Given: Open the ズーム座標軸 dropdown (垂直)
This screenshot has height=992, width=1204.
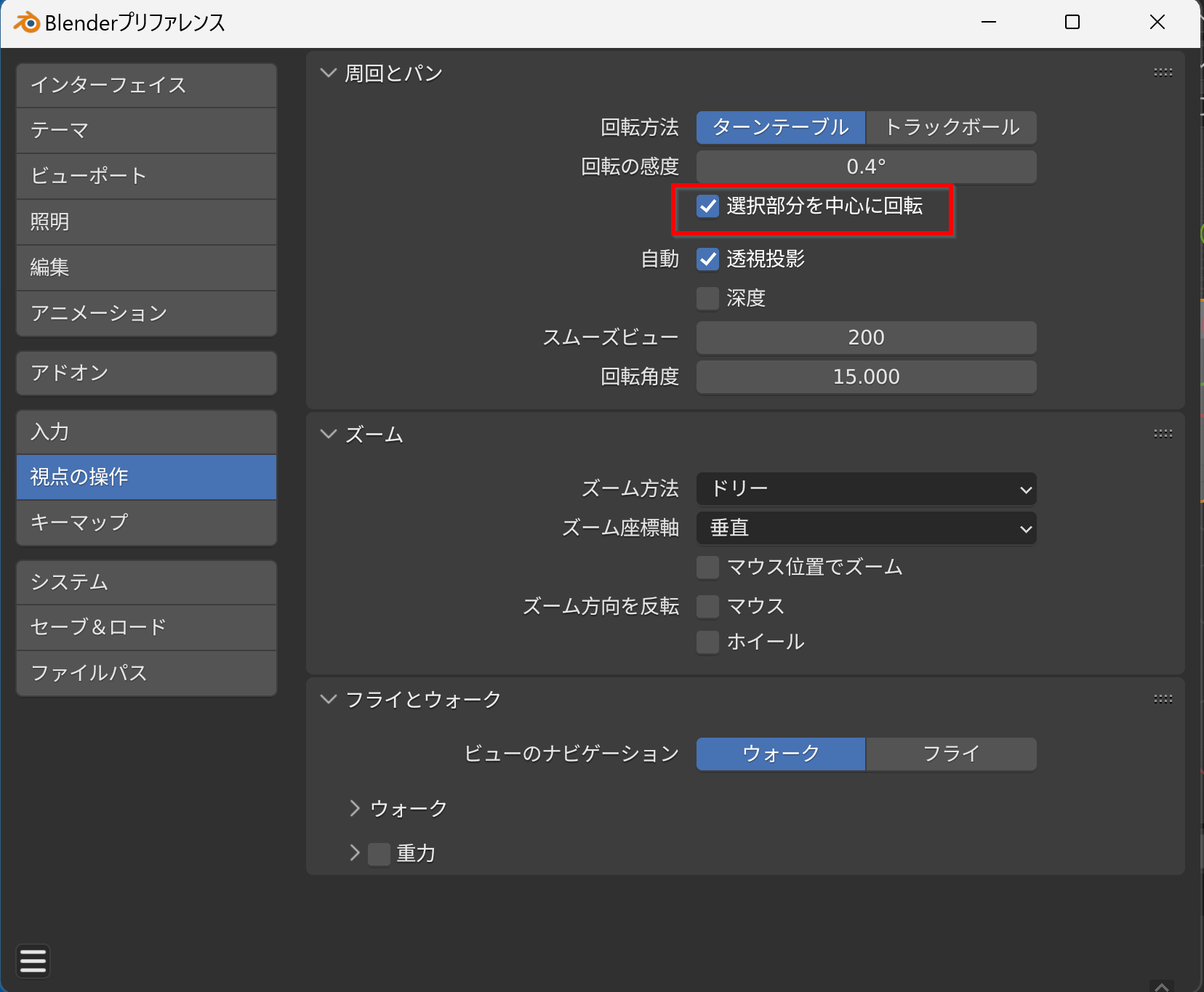Looking at the screenshot, I should (867, 528).
